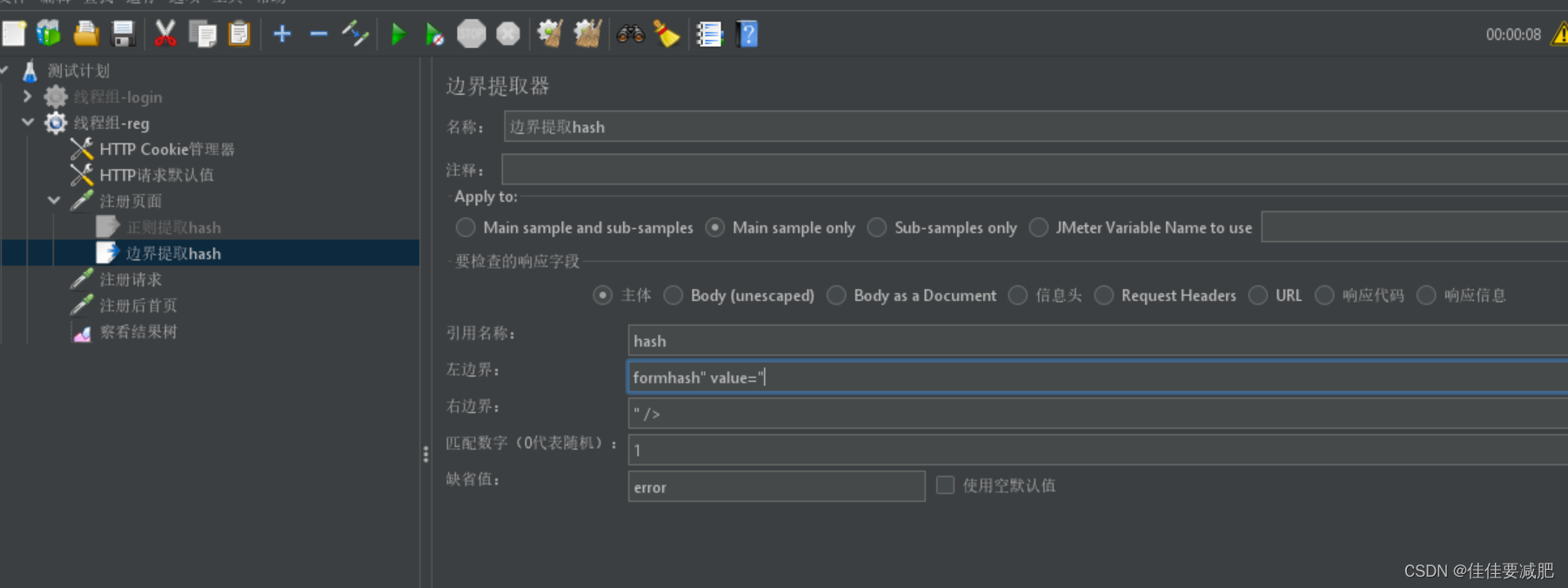Viewport: 1568px width, 588px height.
Task: Open the Templates icon
Action: [49, 34]
